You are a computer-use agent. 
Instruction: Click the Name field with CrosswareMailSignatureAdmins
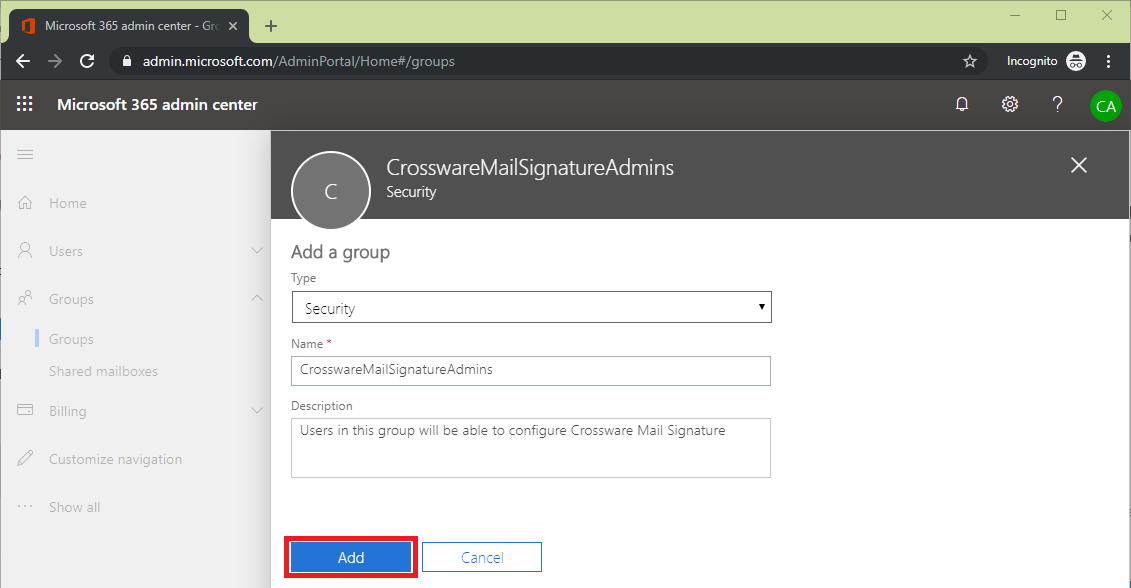coord(531,371)
